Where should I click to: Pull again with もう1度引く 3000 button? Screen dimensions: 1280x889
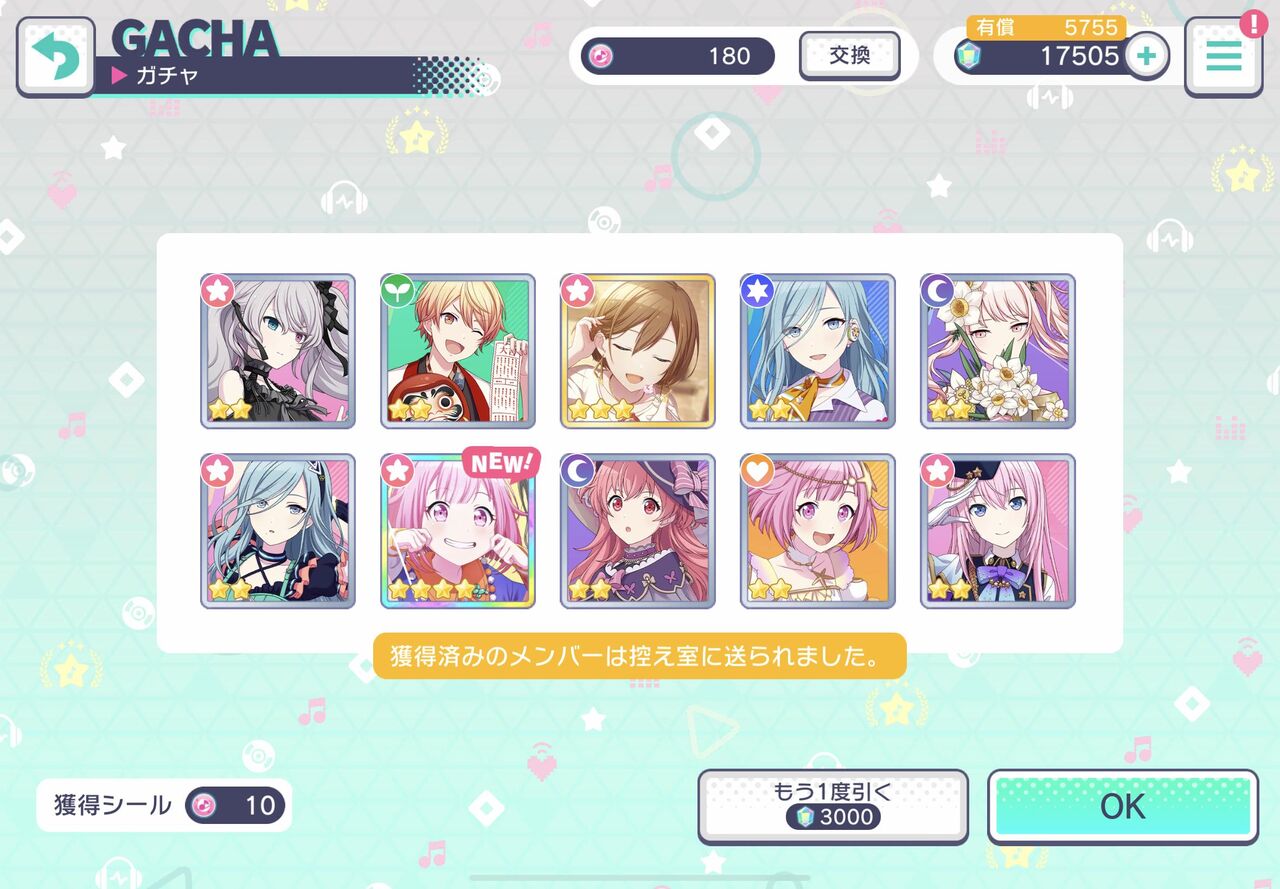tap(833, 806)
